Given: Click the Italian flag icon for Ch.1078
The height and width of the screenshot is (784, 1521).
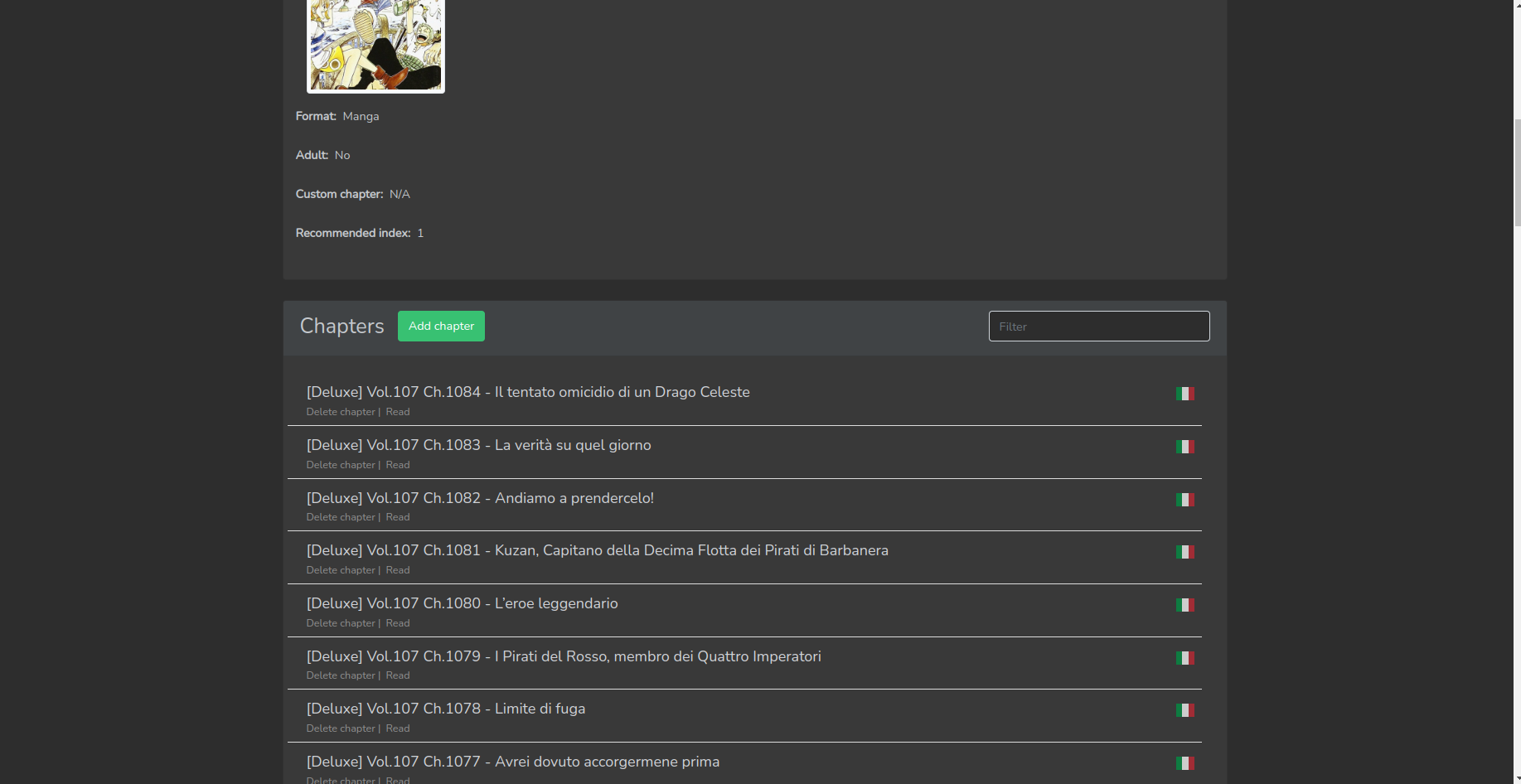Looking at the screenshot, I should [1184, 710].
